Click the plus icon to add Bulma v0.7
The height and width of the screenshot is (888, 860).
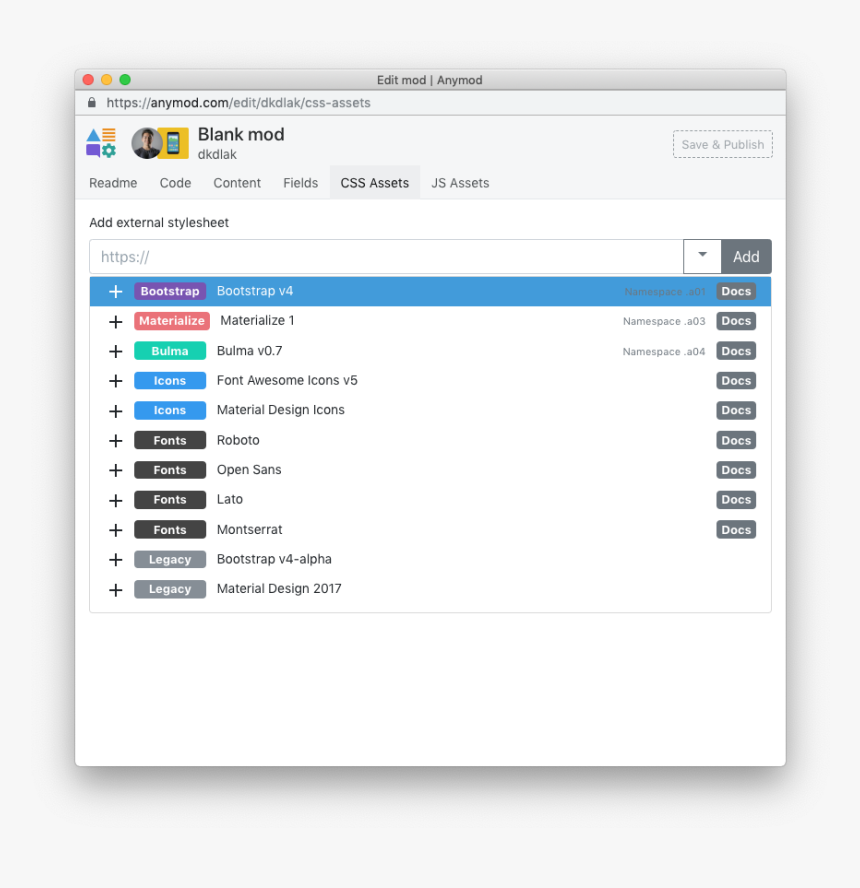click(x=115, y=351)
